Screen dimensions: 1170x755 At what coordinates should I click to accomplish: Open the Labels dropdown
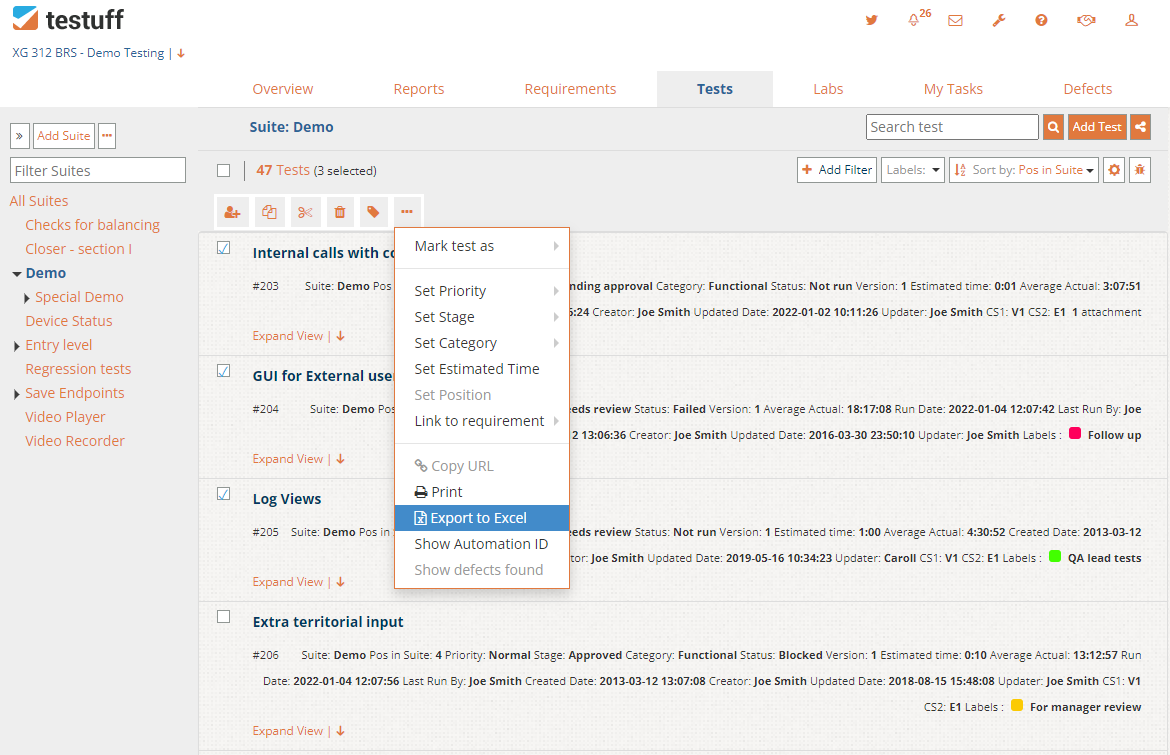(x=913, y=170)
